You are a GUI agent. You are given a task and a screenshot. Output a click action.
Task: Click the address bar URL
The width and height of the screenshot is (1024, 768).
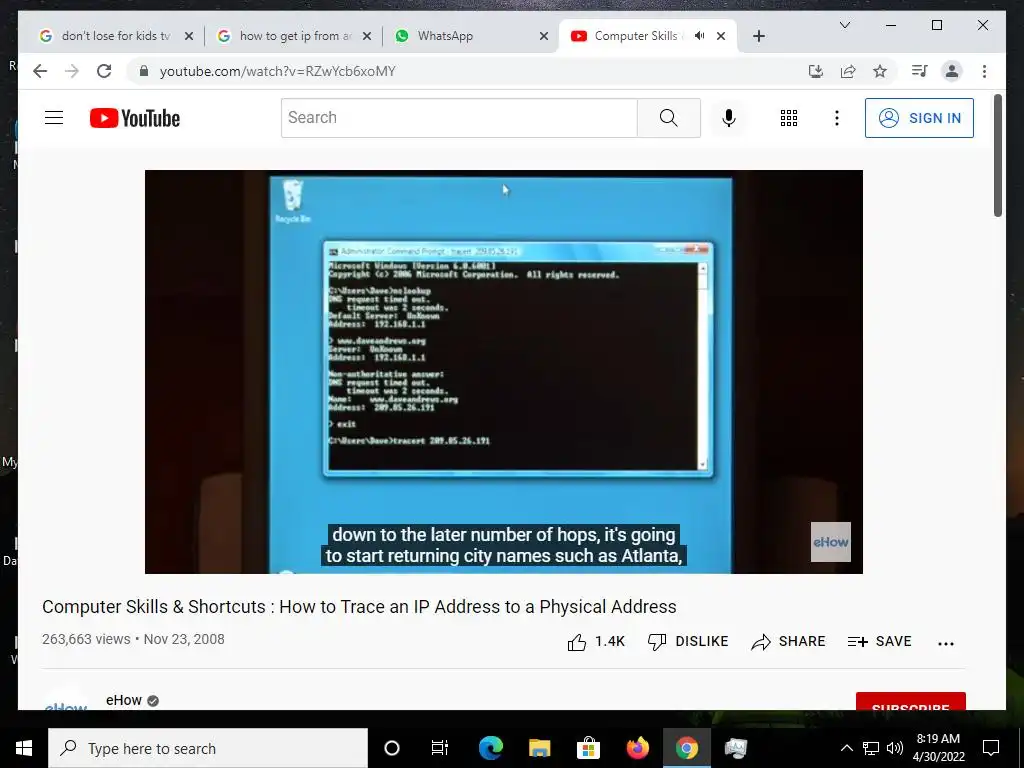tap(278, 71)
